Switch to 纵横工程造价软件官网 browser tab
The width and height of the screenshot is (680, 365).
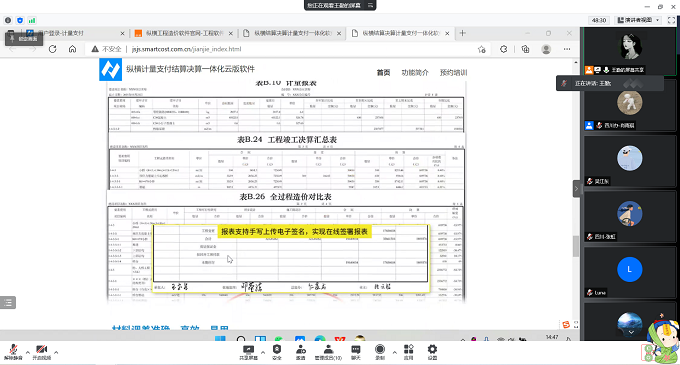183,33
